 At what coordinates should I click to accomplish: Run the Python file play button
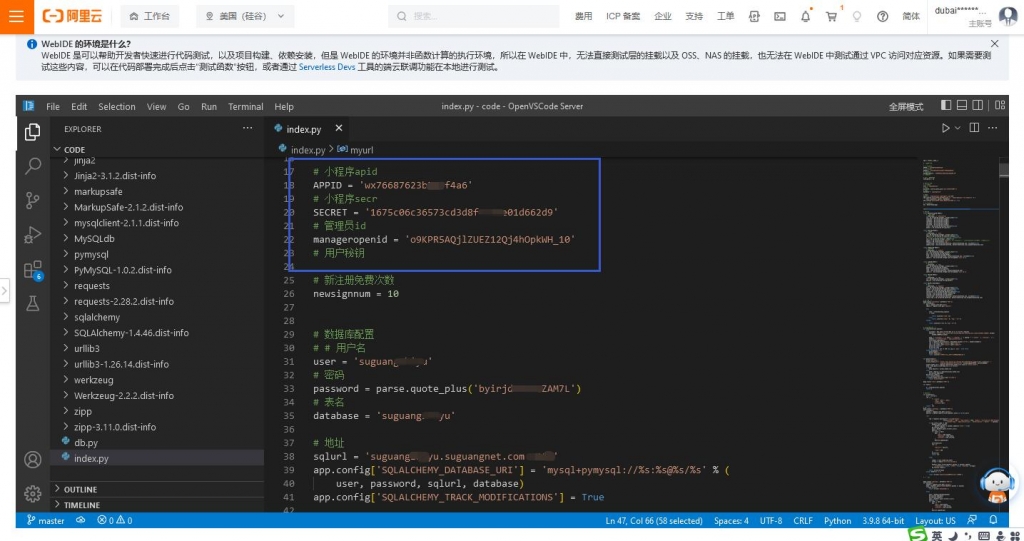click(x=945, y=128)
